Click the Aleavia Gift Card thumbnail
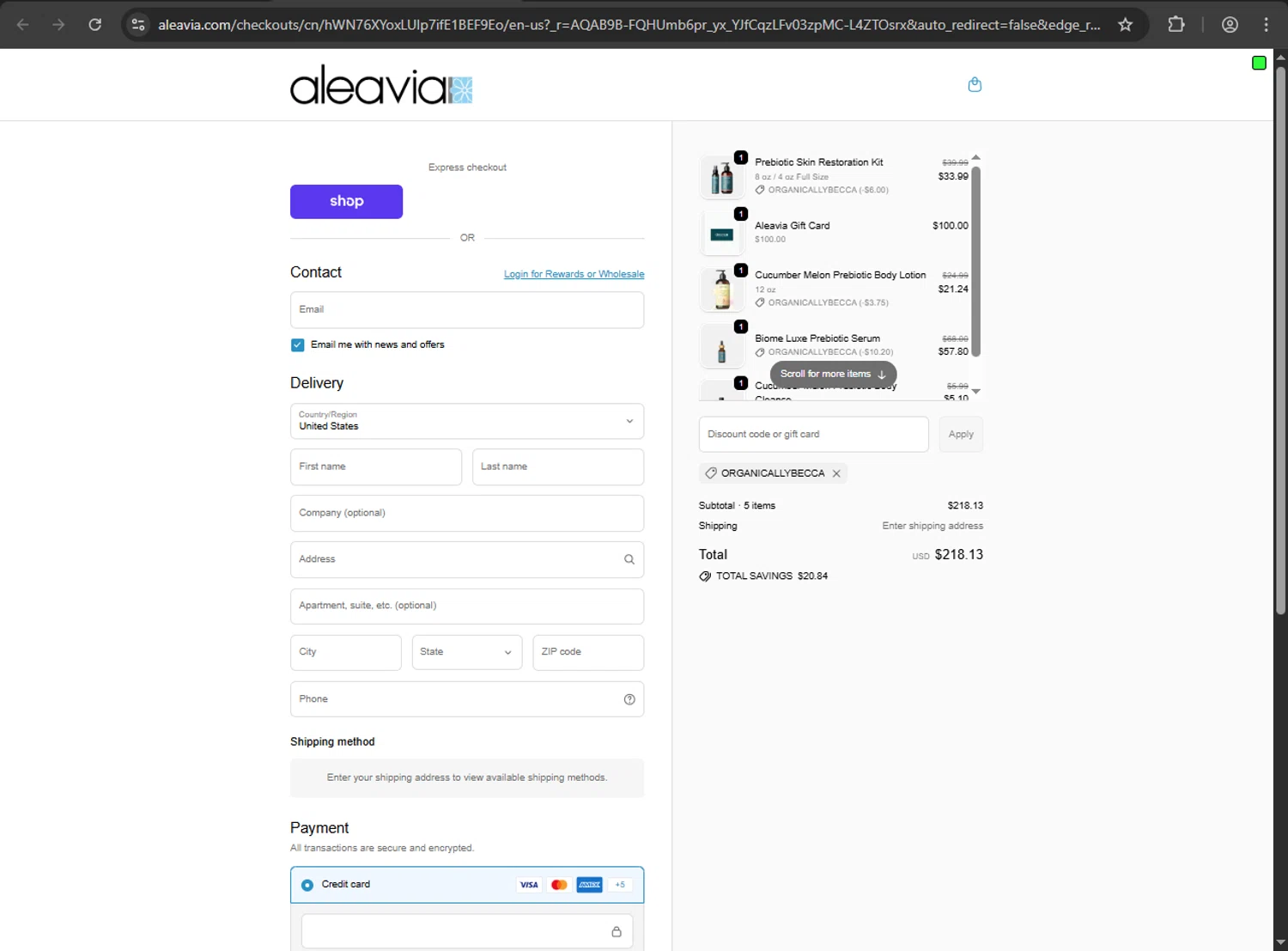 coord(722,234)
